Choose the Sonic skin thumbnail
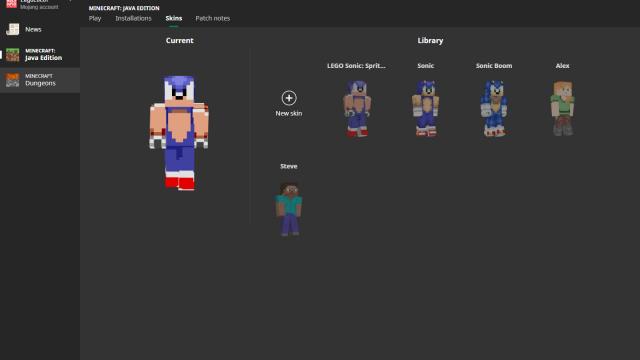This screenshot has height=360, width=640. [426, 108]
